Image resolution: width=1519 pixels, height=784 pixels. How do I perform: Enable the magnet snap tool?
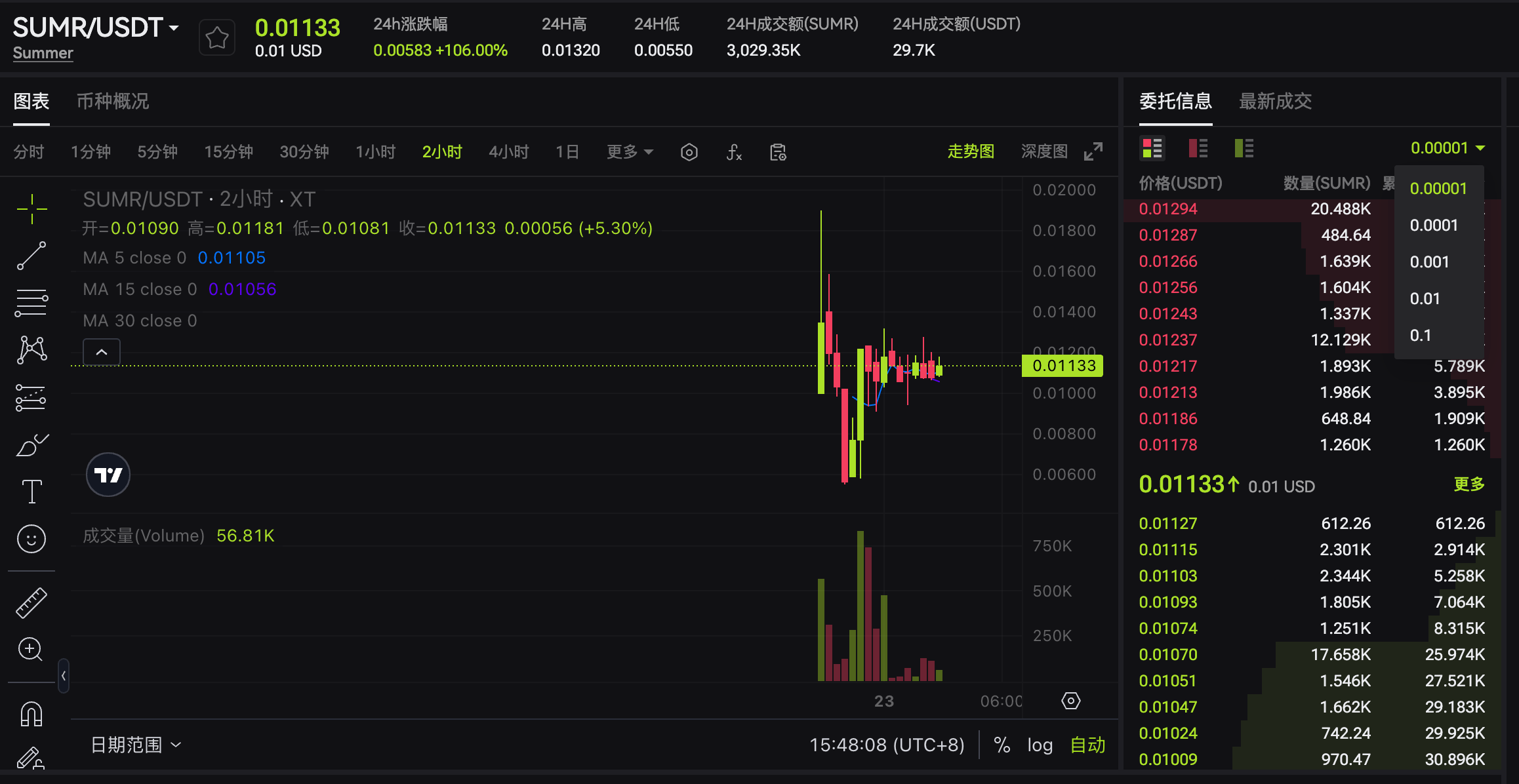[x=31, y=713]
